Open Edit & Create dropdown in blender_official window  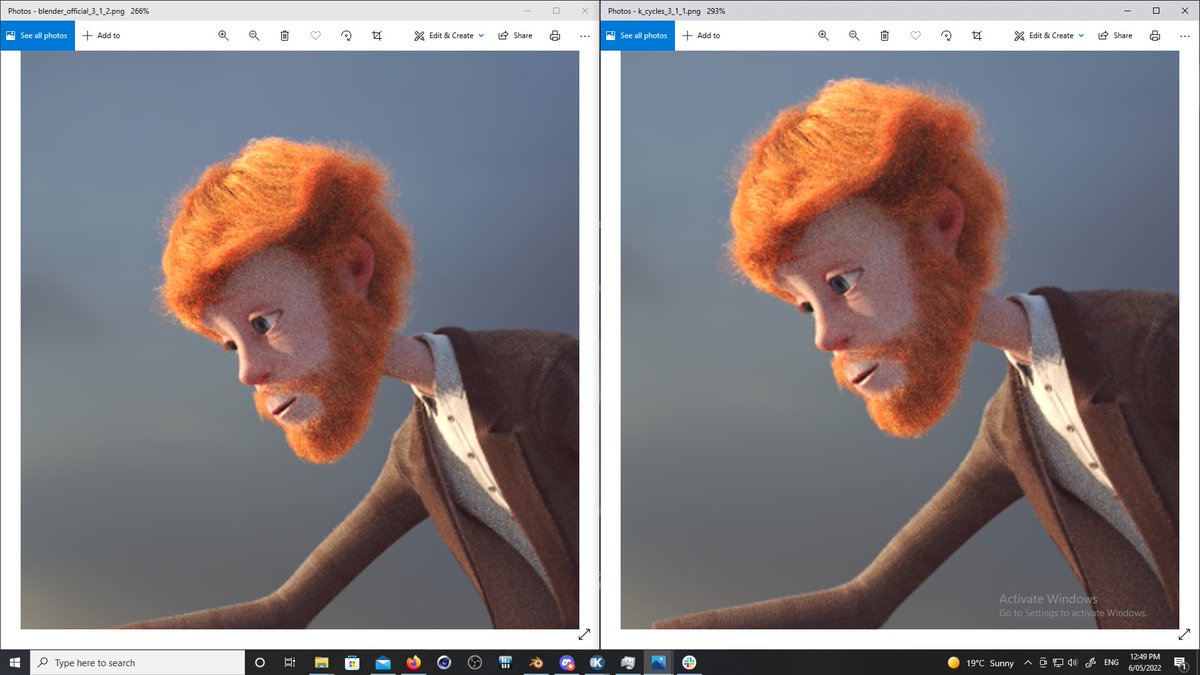point(449,35)
